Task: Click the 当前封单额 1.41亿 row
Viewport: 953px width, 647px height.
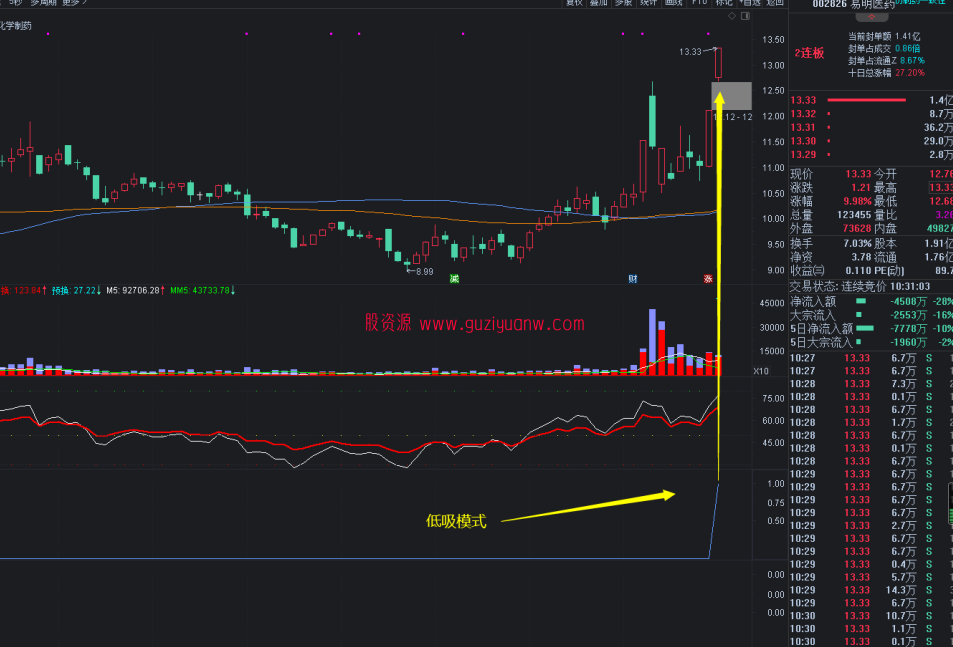Action: (x=884, y=36)
